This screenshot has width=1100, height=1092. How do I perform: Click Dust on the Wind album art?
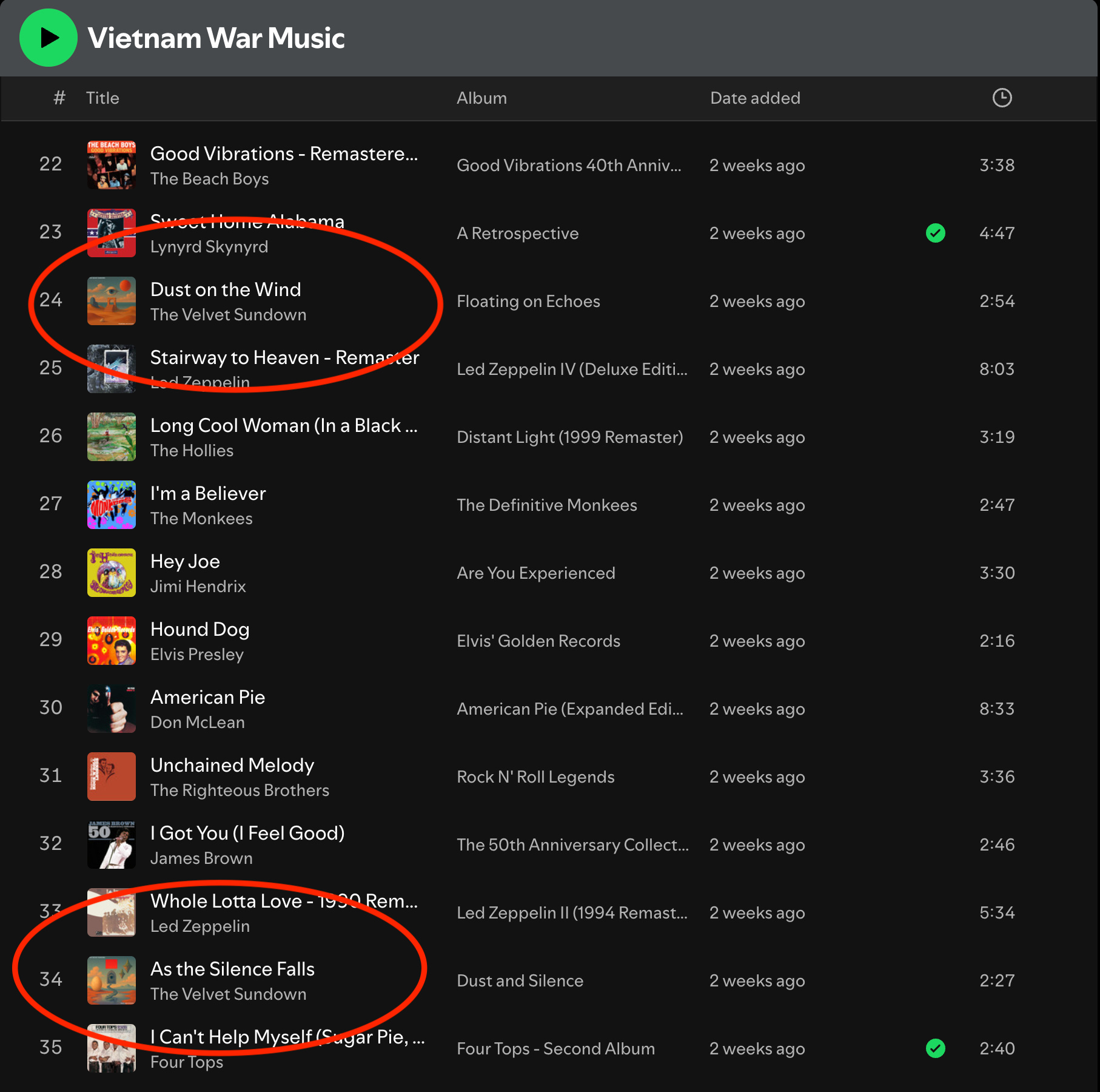pos(112,301)
